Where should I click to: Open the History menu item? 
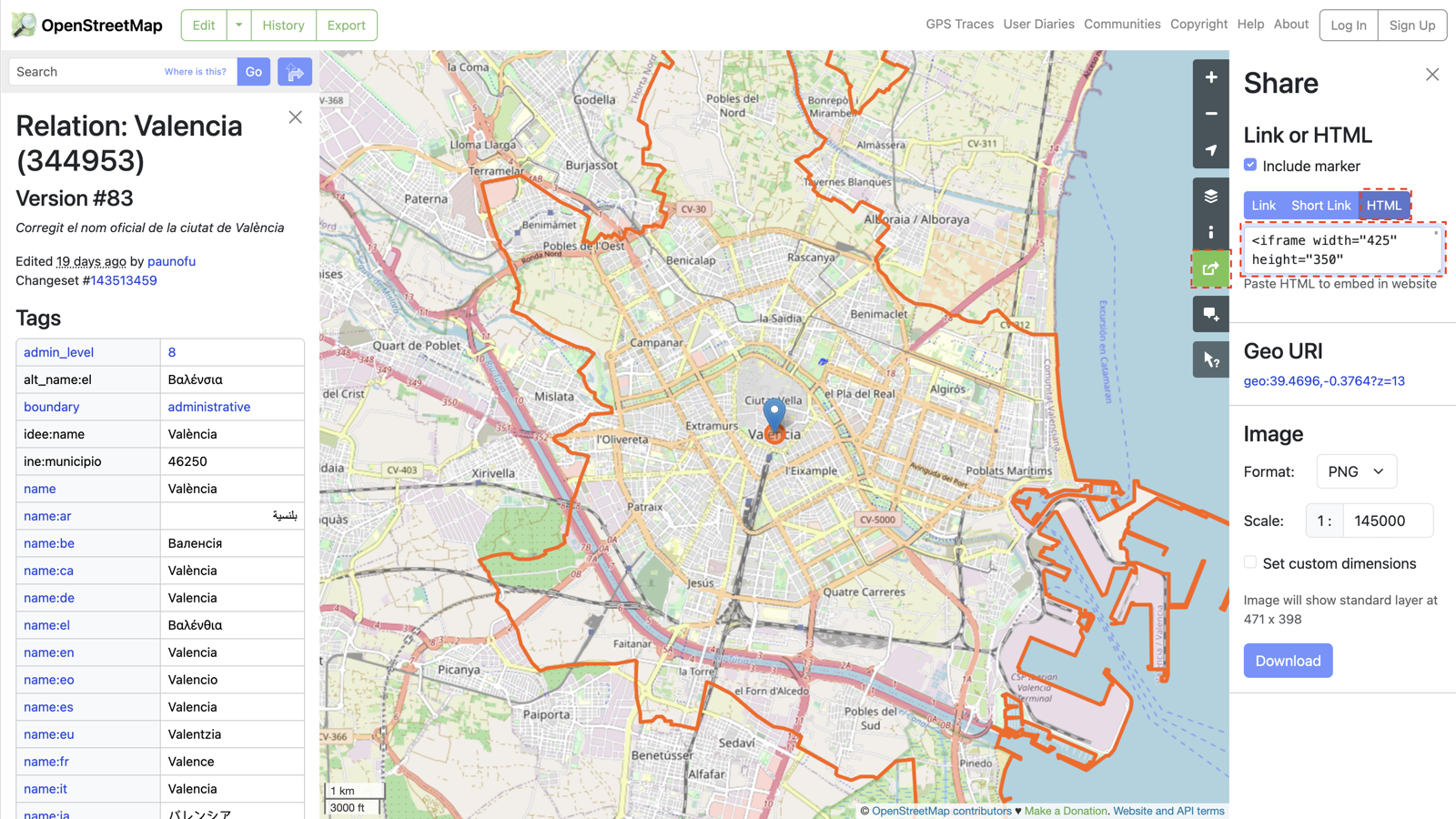click(x=283, y=25)
